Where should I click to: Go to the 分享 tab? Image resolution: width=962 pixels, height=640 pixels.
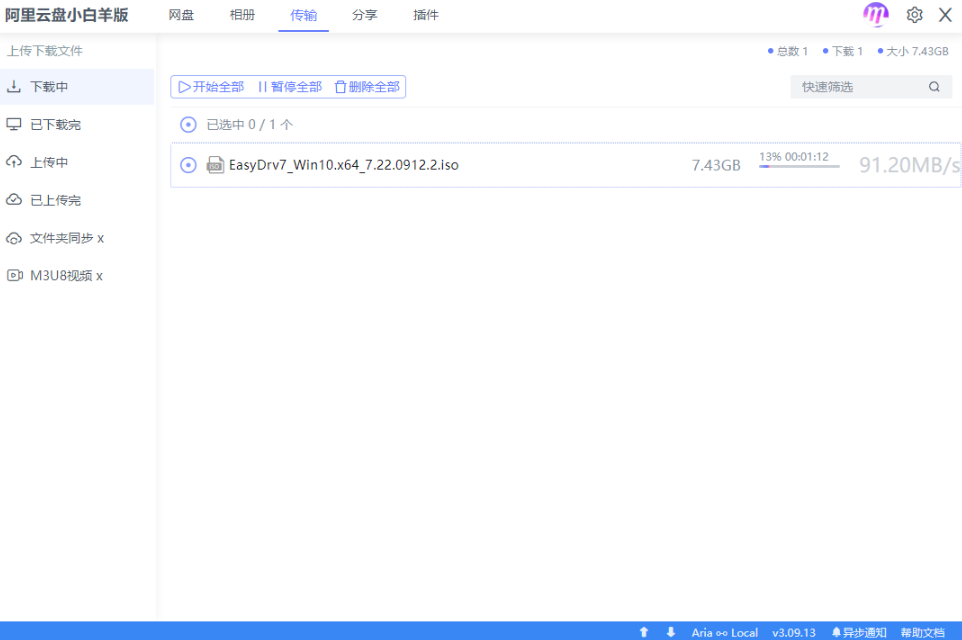(364, 15)
